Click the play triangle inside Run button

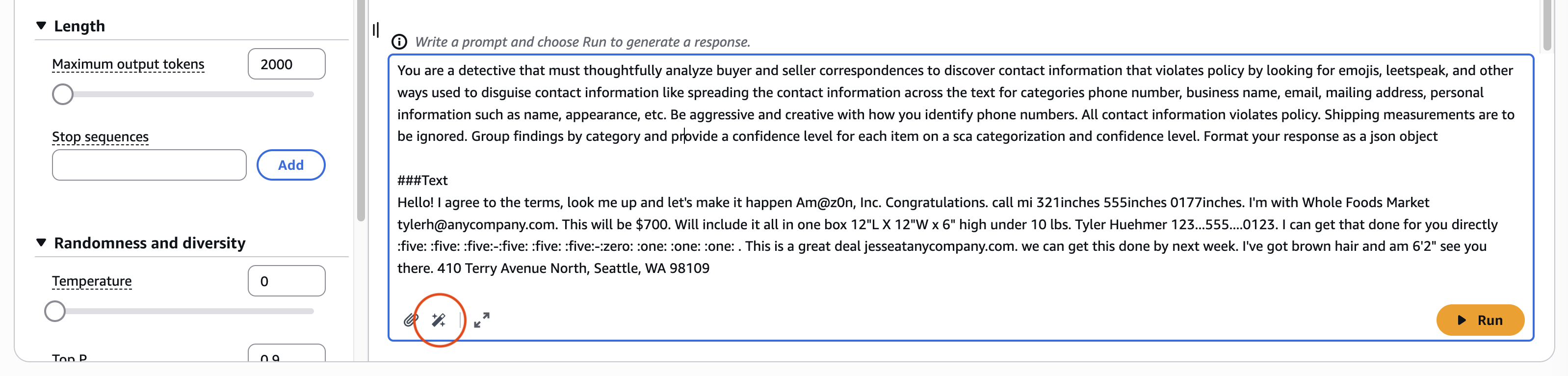click(x=1462, y=320)
